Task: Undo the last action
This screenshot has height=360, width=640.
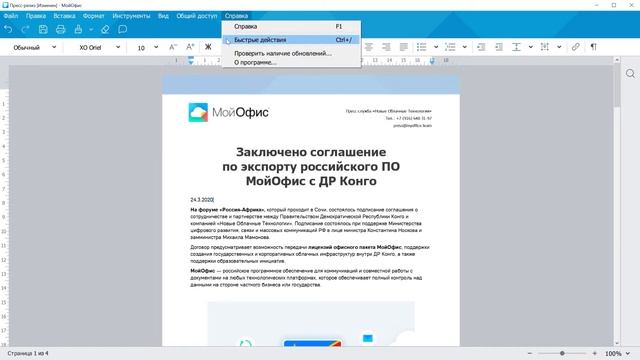Action: click(x=8, y=29)
